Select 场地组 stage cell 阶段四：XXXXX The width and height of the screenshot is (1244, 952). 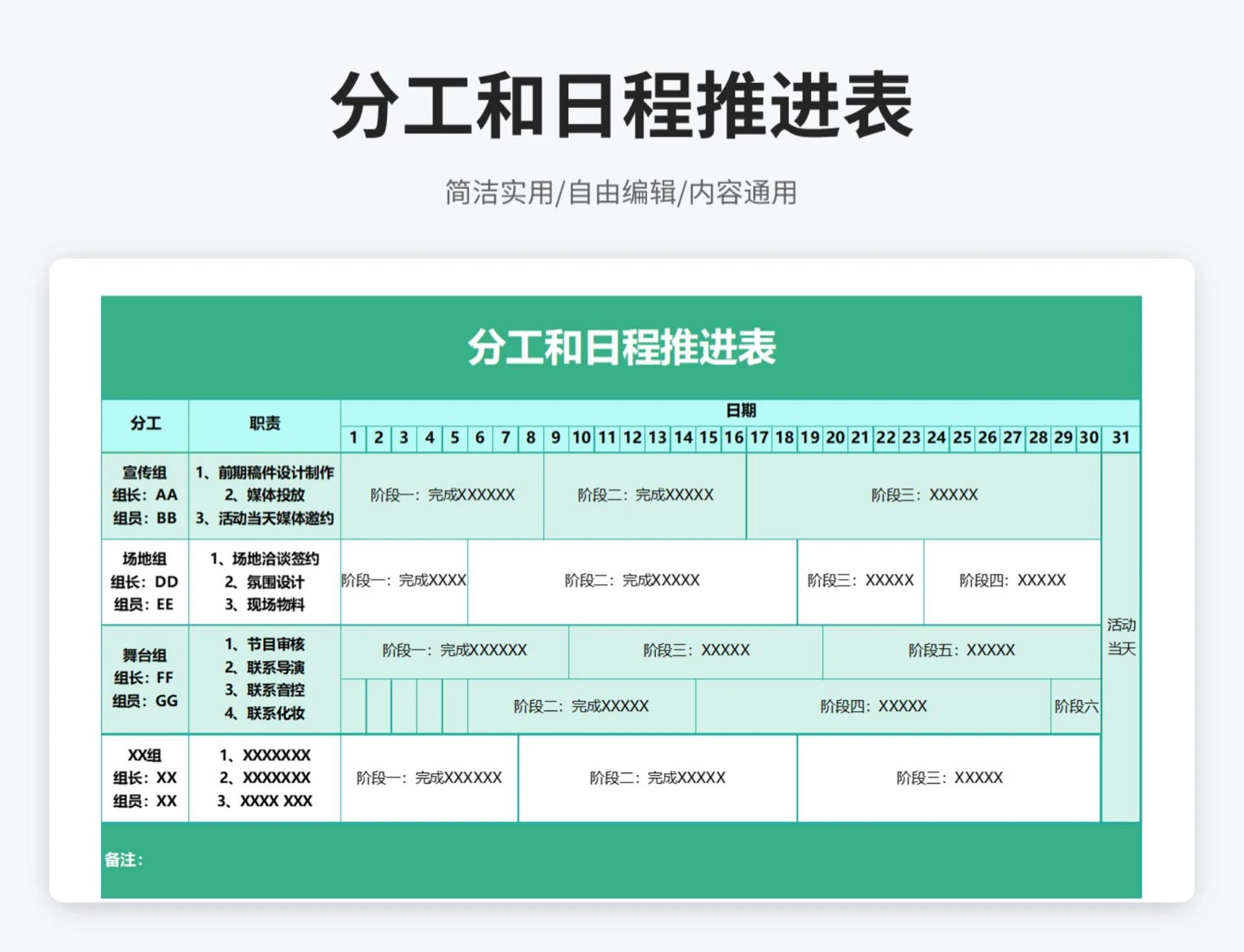point(1011,580)
